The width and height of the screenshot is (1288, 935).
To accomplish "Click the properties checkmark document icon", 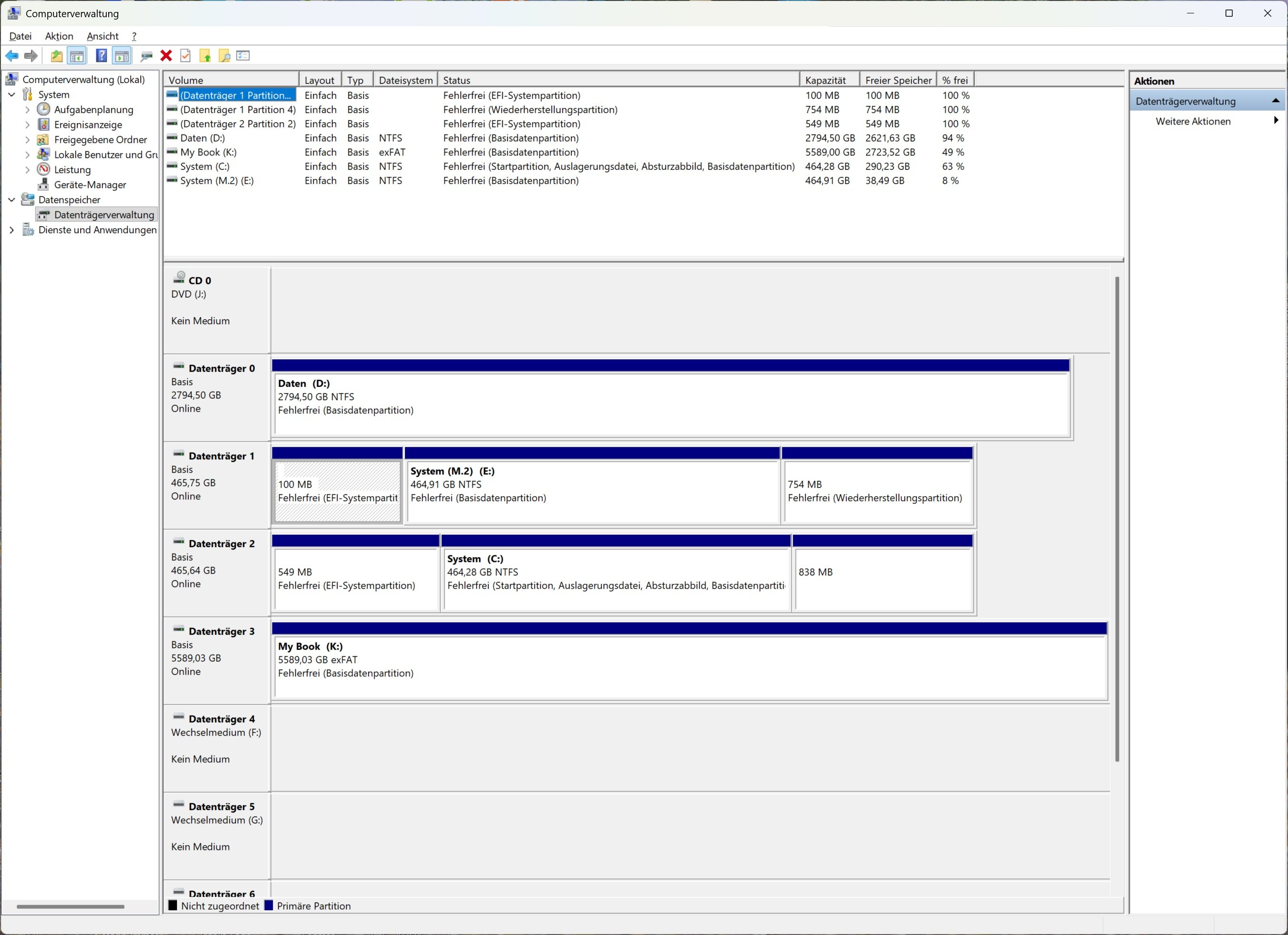I will (x=185, y=56).
